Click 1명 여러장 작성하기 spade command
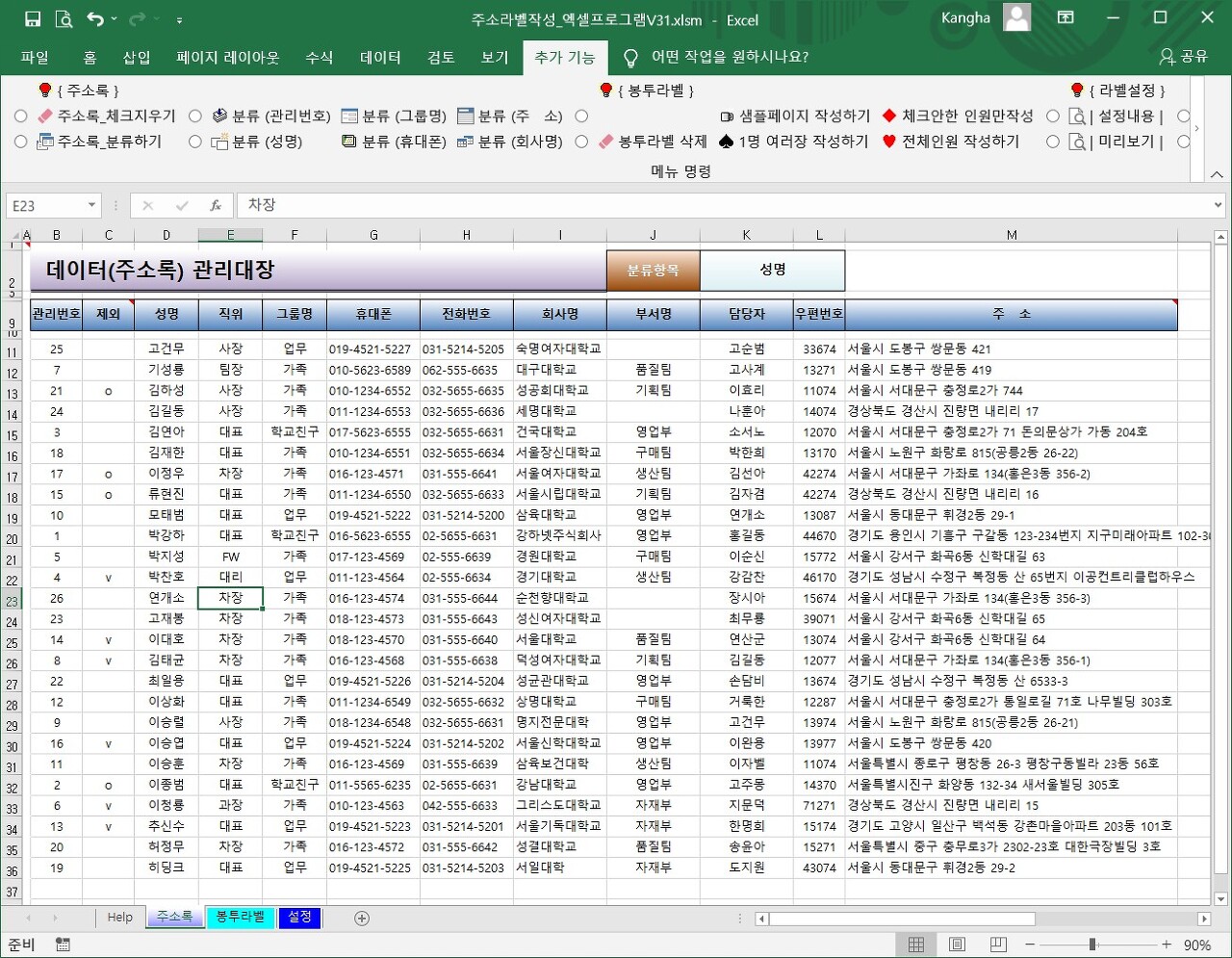 pyautogui.click(x=794, y=141)
